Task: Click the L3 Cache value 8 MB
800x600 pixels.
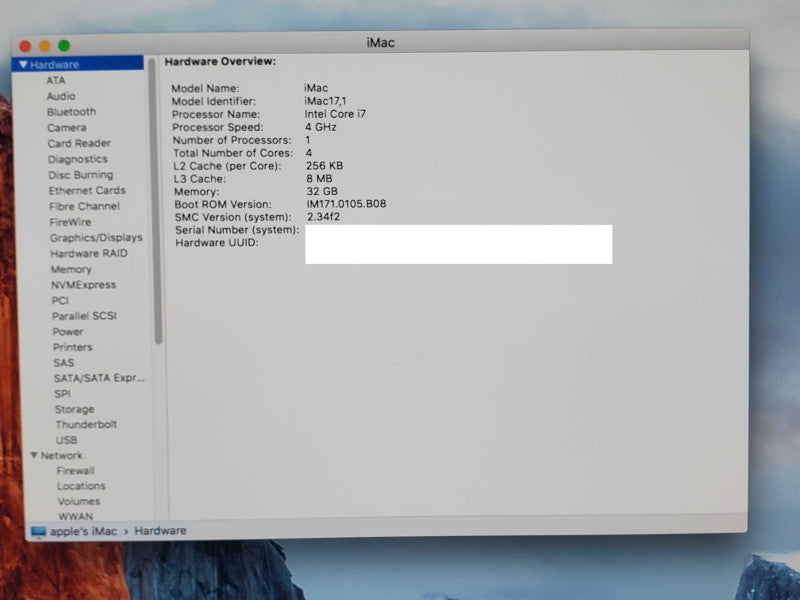Action: click(319, 179)
